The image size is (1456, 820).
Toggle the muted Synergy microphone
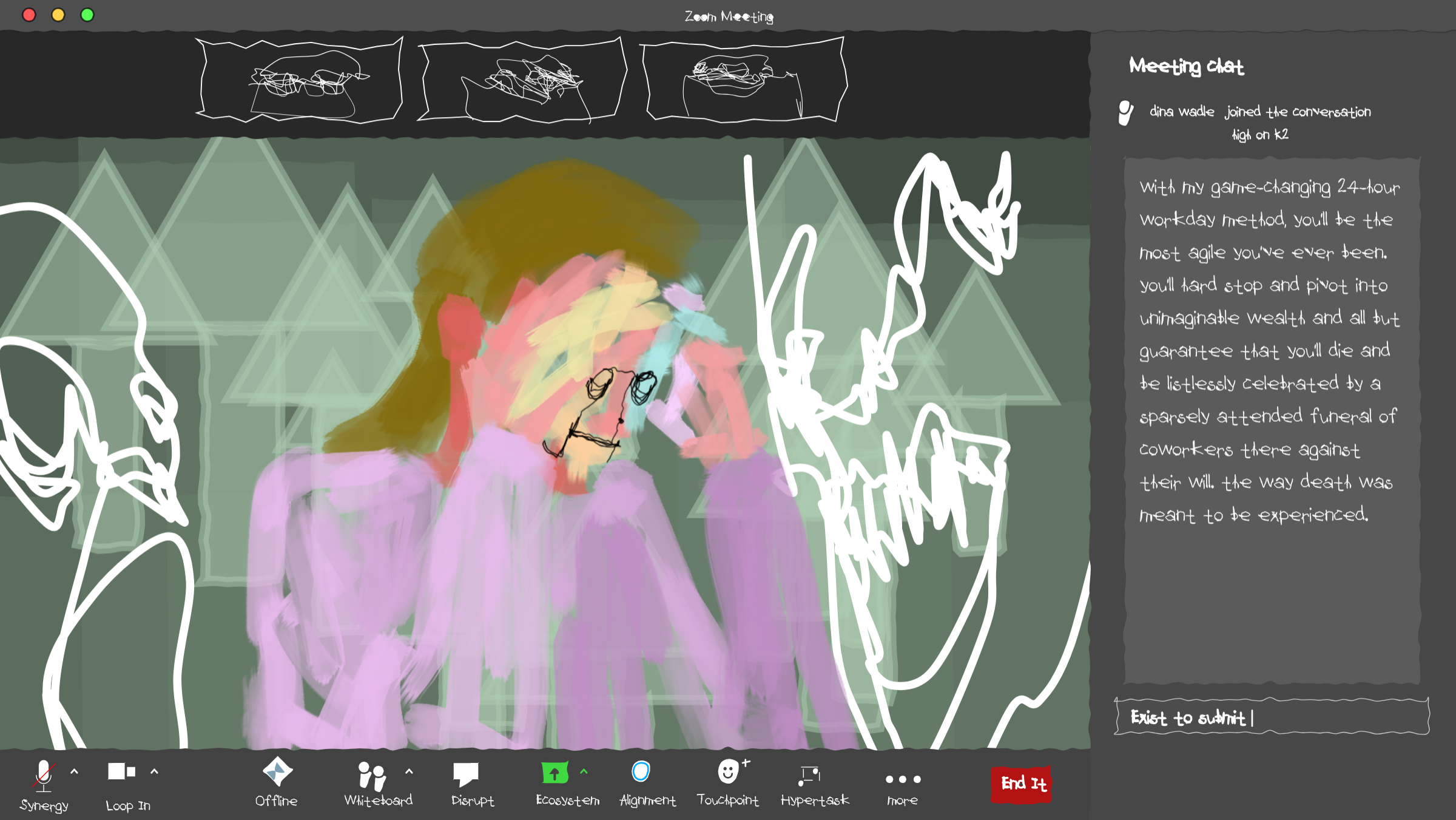click(x=43, y=776)
